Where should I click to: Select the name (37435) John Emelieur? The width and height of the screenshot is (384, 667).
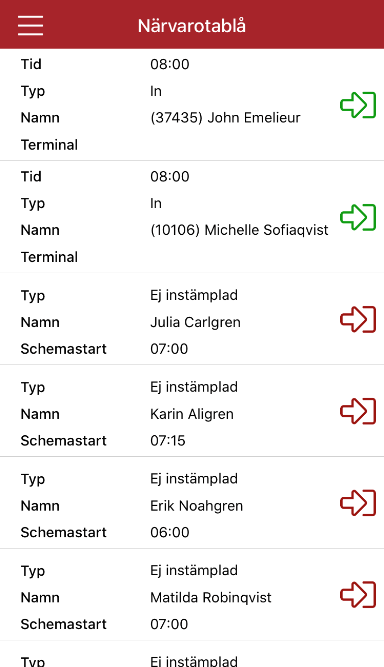coord(225,118)
